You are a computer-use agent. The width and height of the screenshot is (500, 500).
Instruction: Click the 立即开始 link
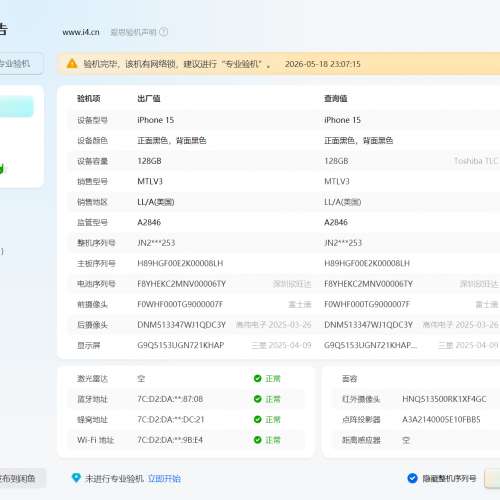coord(164,479)
